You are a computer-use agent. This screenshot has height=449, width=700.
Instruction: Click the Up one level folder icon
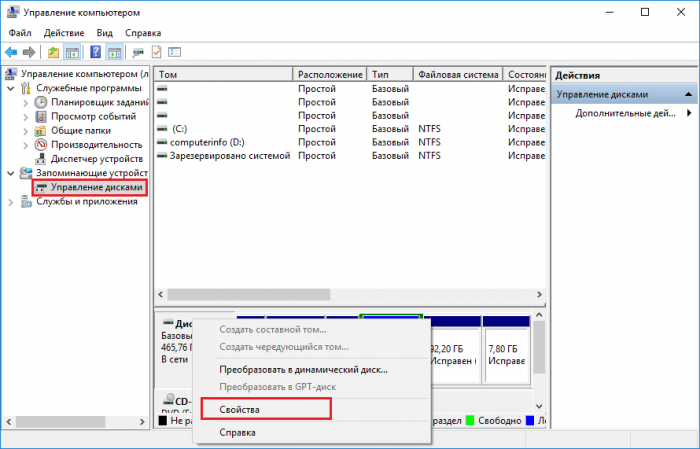[53, 53]
